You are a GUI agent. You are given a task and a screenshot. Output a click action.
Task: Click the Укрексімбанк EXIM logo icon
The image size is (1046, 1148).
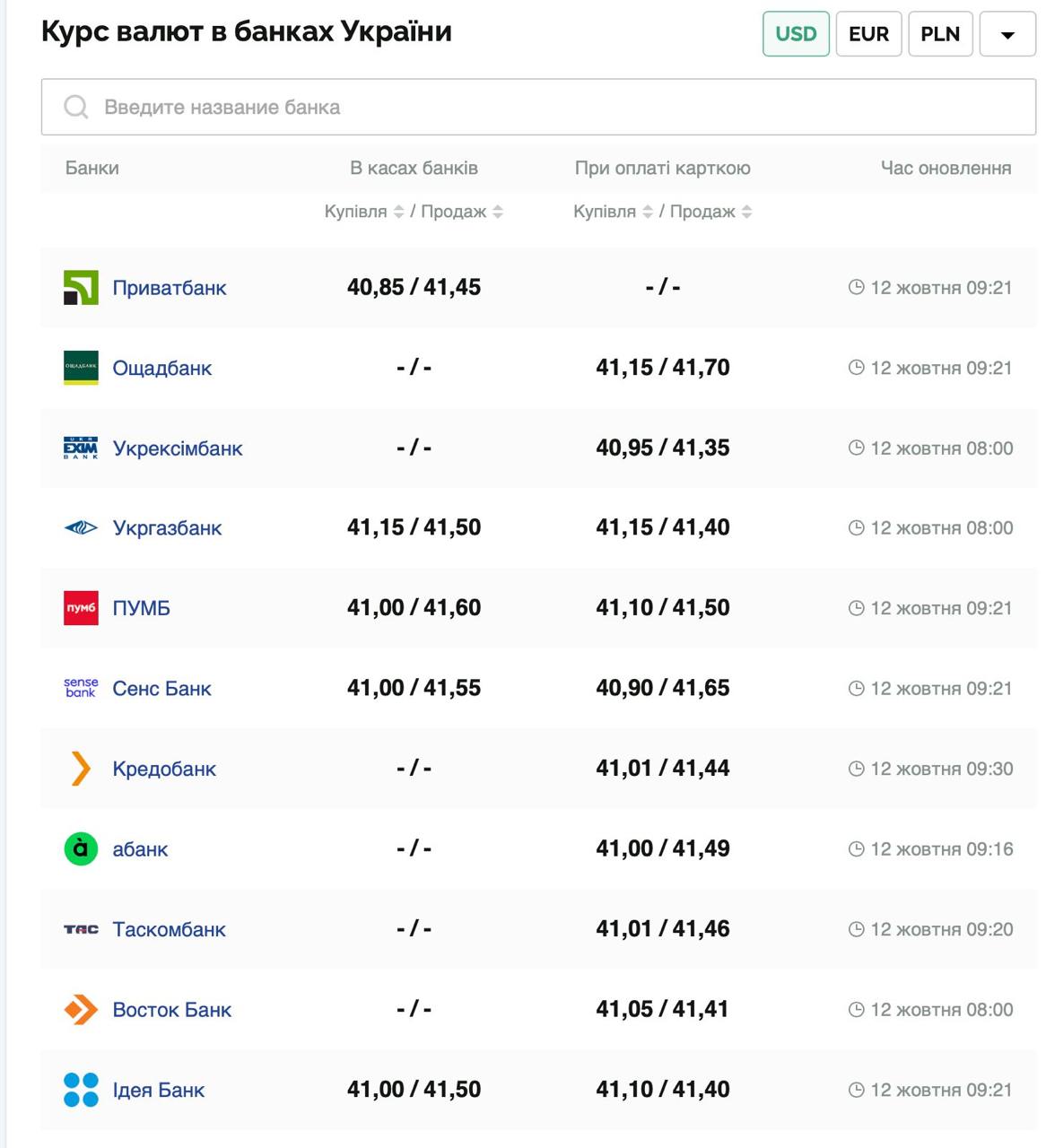click(81, 448)
